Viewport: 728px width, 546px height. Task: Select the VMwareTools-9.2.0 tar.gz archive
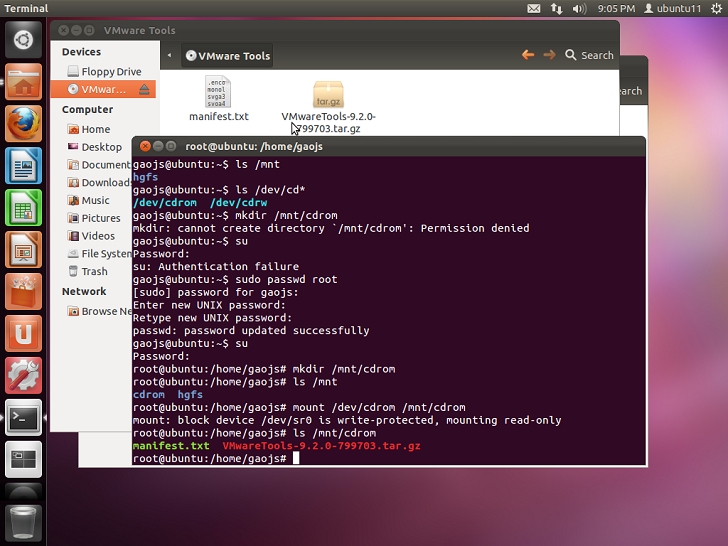[x=328, y=94]
